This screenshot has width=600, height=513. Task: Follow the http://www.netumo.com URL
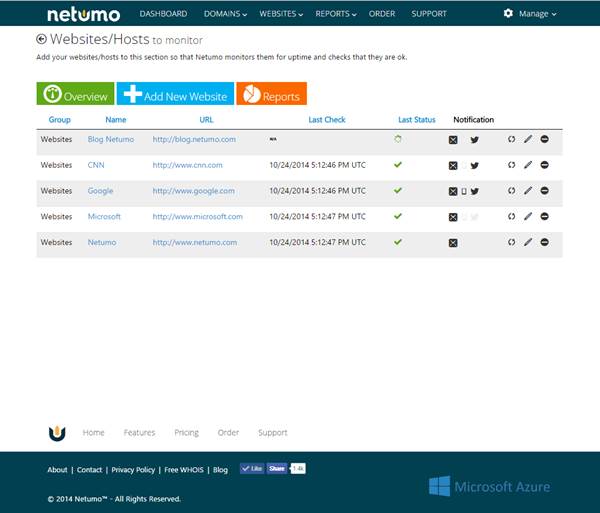coord(195,243)
